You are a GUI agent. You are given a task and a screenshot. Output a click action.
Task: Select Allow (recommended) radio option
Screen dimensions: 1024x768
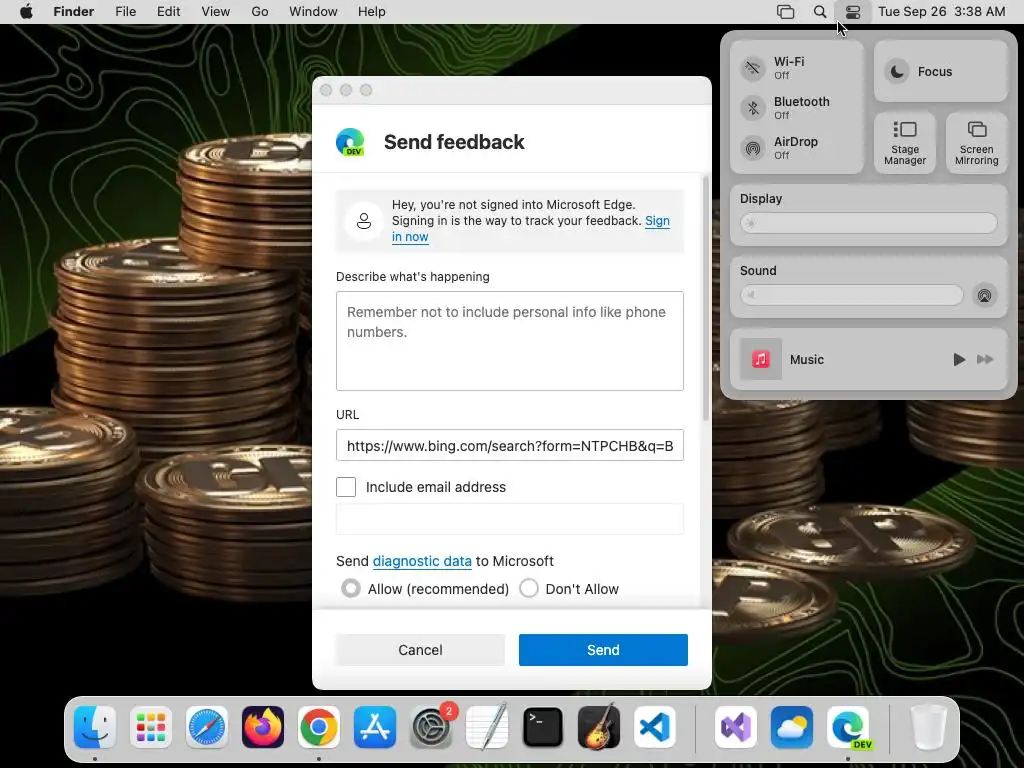[x=351, y=588]
